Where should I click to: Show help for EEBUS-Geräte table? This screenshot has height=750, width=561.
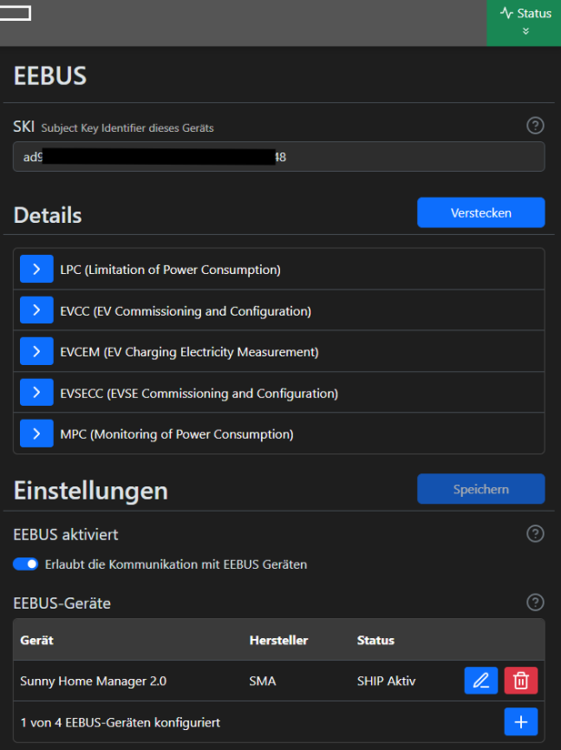[535, 602]
